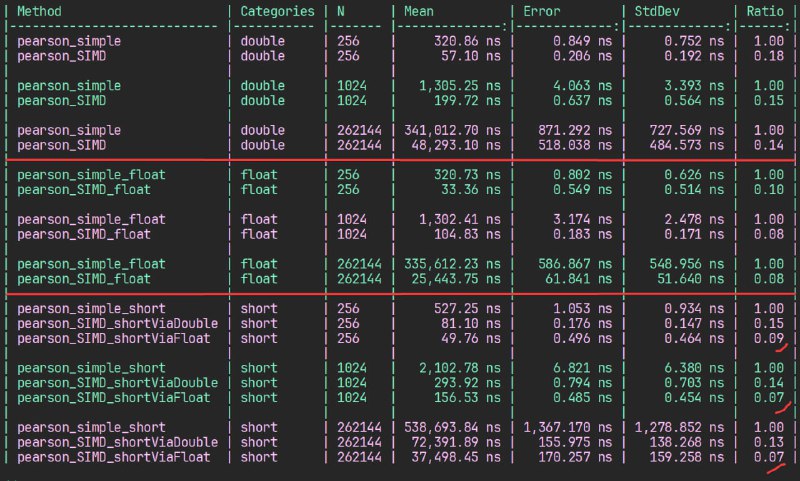Image resolution: width=800 pixels, height=481 pixels.
Task: Click error value 1,367.170 ns
Action: pyautogui.click(x=568, y=427)
